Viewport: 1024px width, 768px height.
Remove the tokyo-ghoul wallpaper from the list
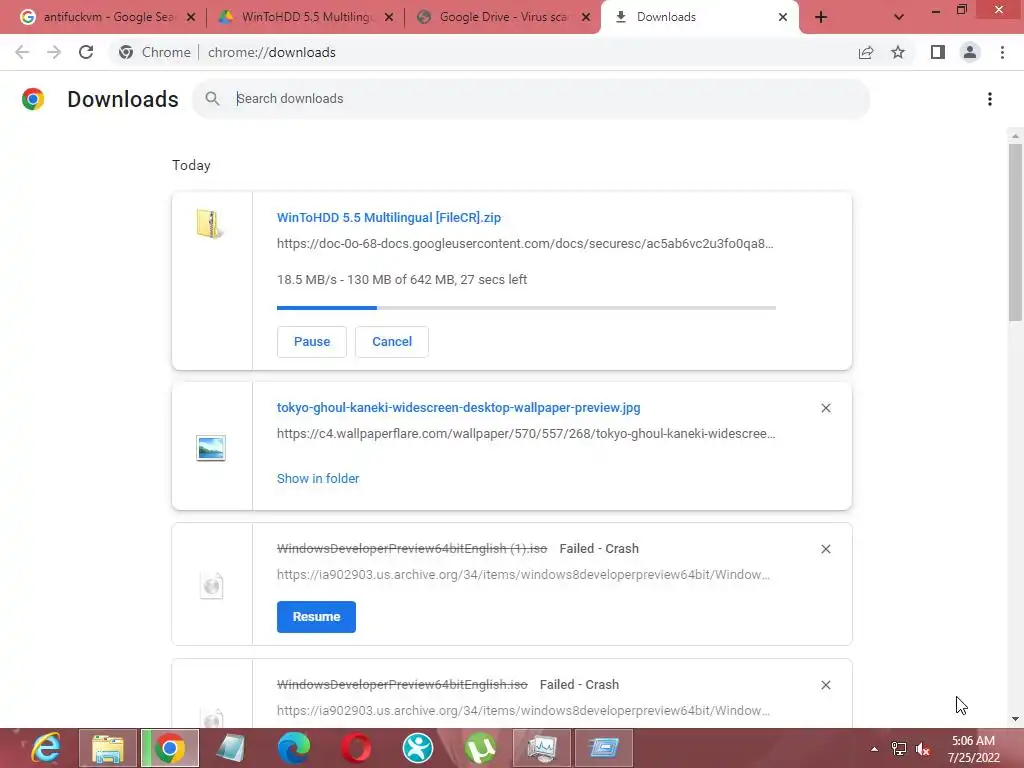coord(826,408)
